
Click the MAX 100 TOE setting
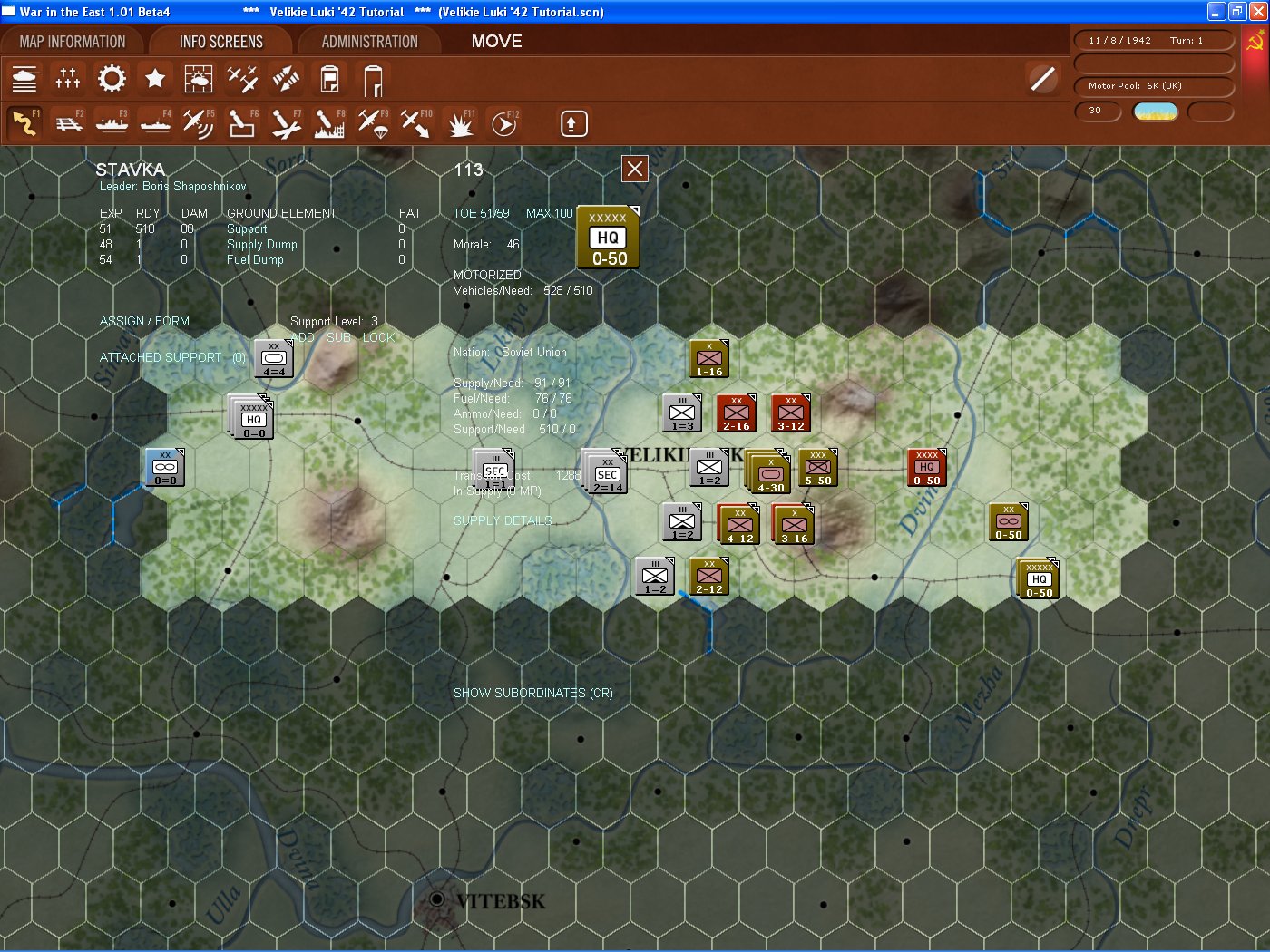tap(550, 214)
